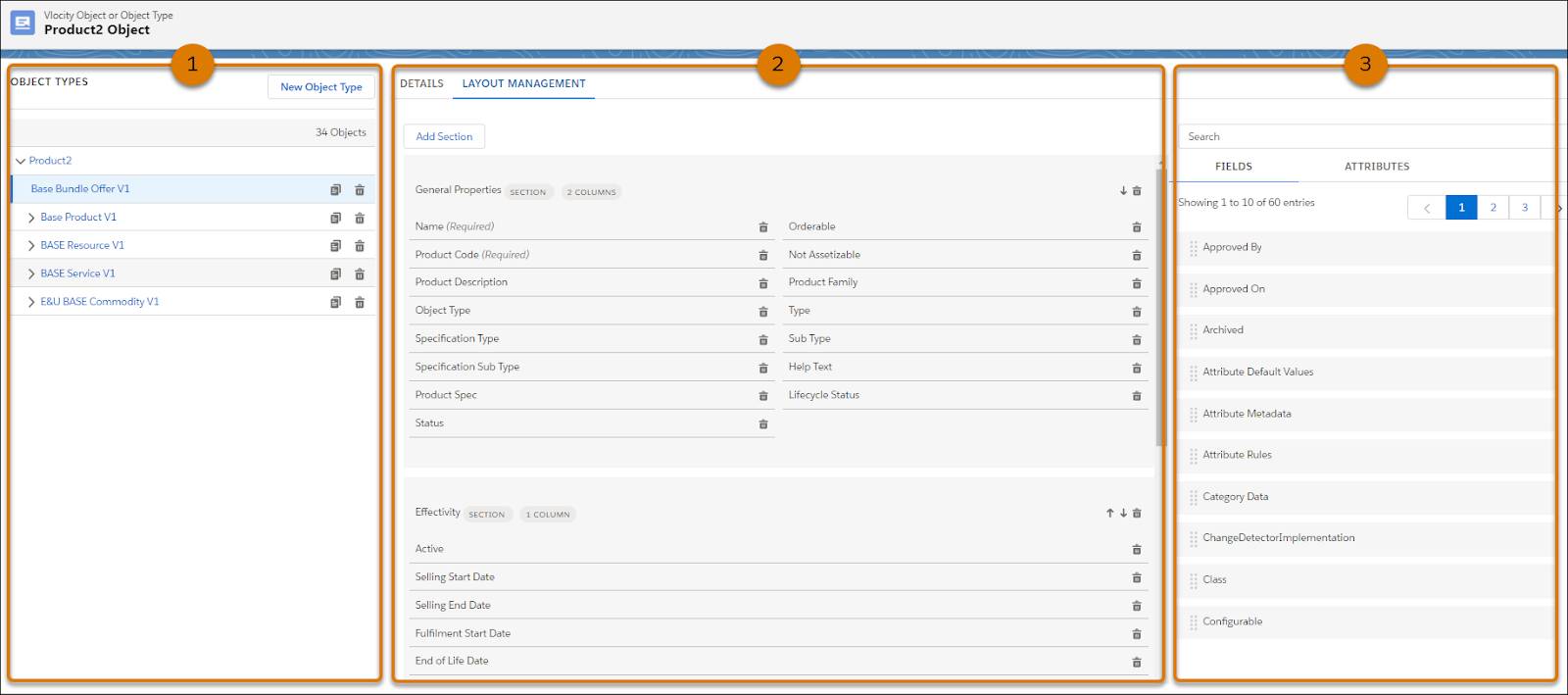Select the Attribute Default Values item
This screenshot has height=695, width=1568.
(1366, 372)
